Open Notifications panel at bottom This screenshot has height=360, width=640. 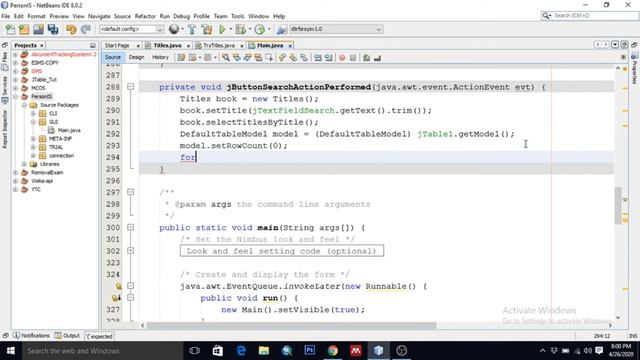pyautogui.click(x=31, y=336)
